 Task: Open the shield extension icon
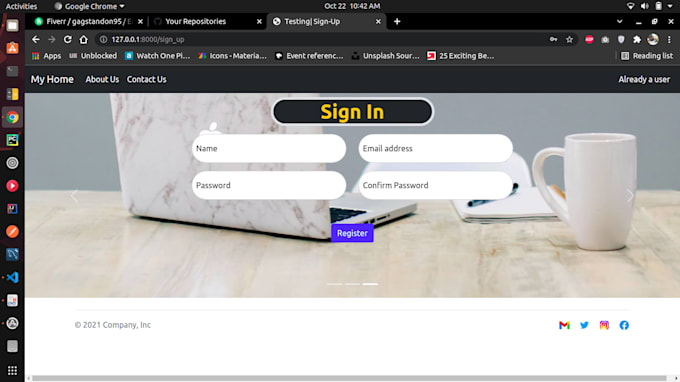pyautogui.click(x=621, y=39)
